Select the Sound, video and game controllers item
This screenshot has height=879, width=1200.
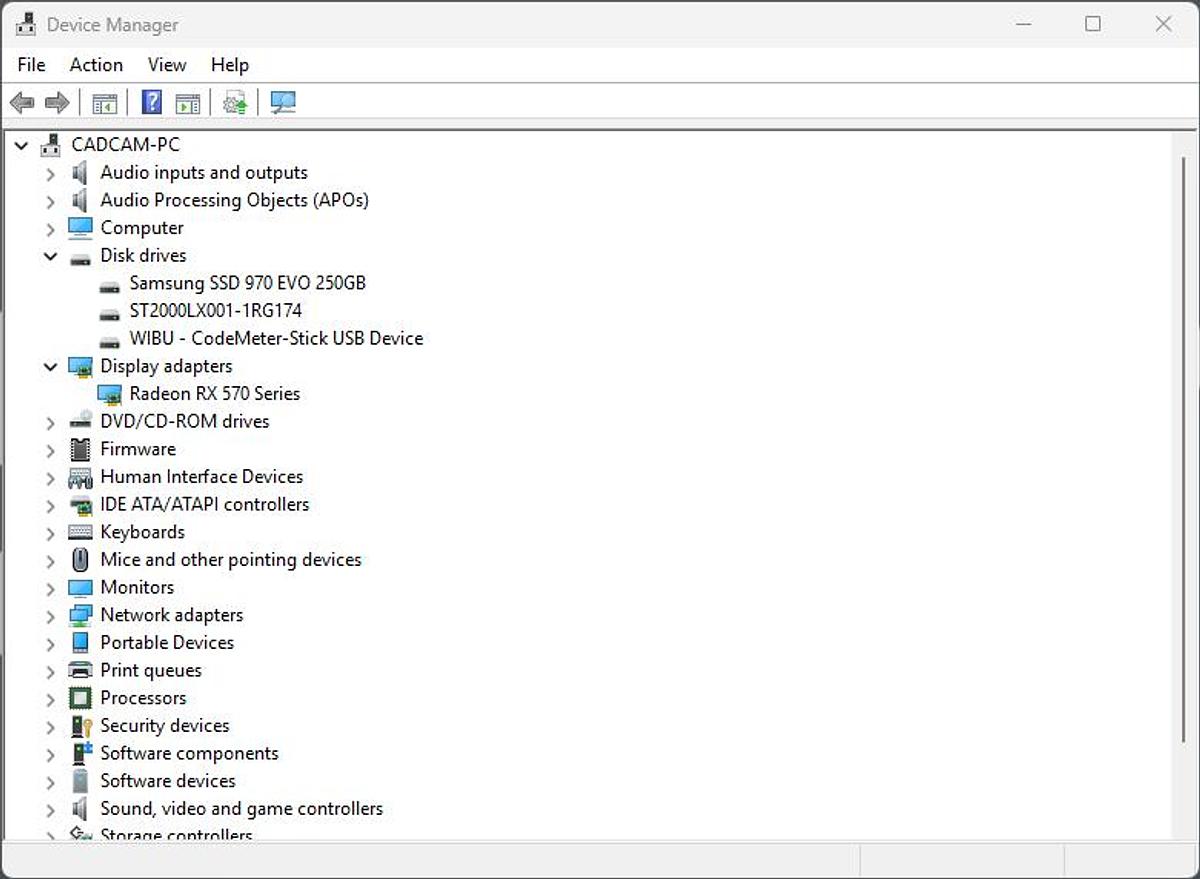click(x=241, y=809)
